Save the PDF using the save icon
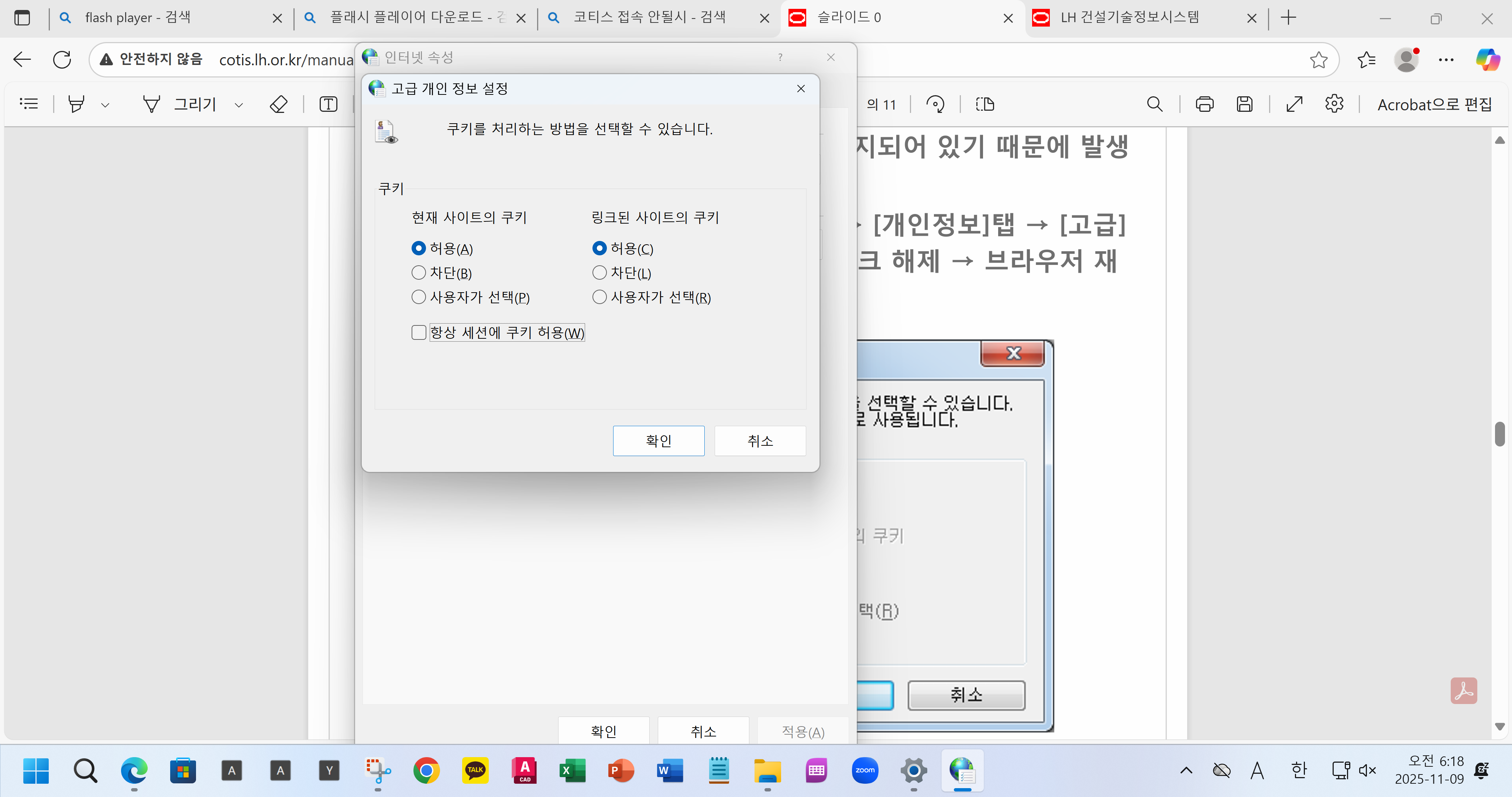 click(1244, 104)
